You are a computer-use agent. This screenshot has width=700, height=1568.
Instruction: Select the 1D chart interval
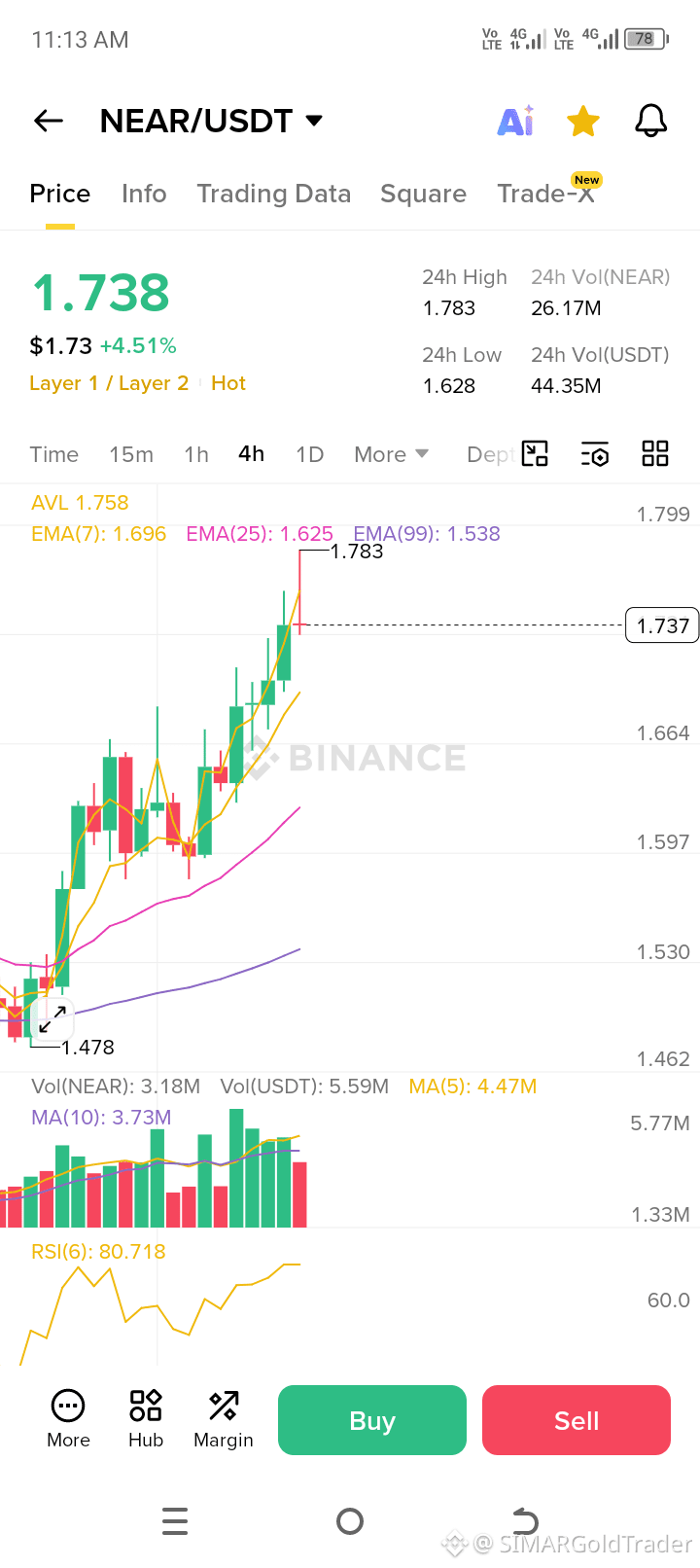(310, 454)
